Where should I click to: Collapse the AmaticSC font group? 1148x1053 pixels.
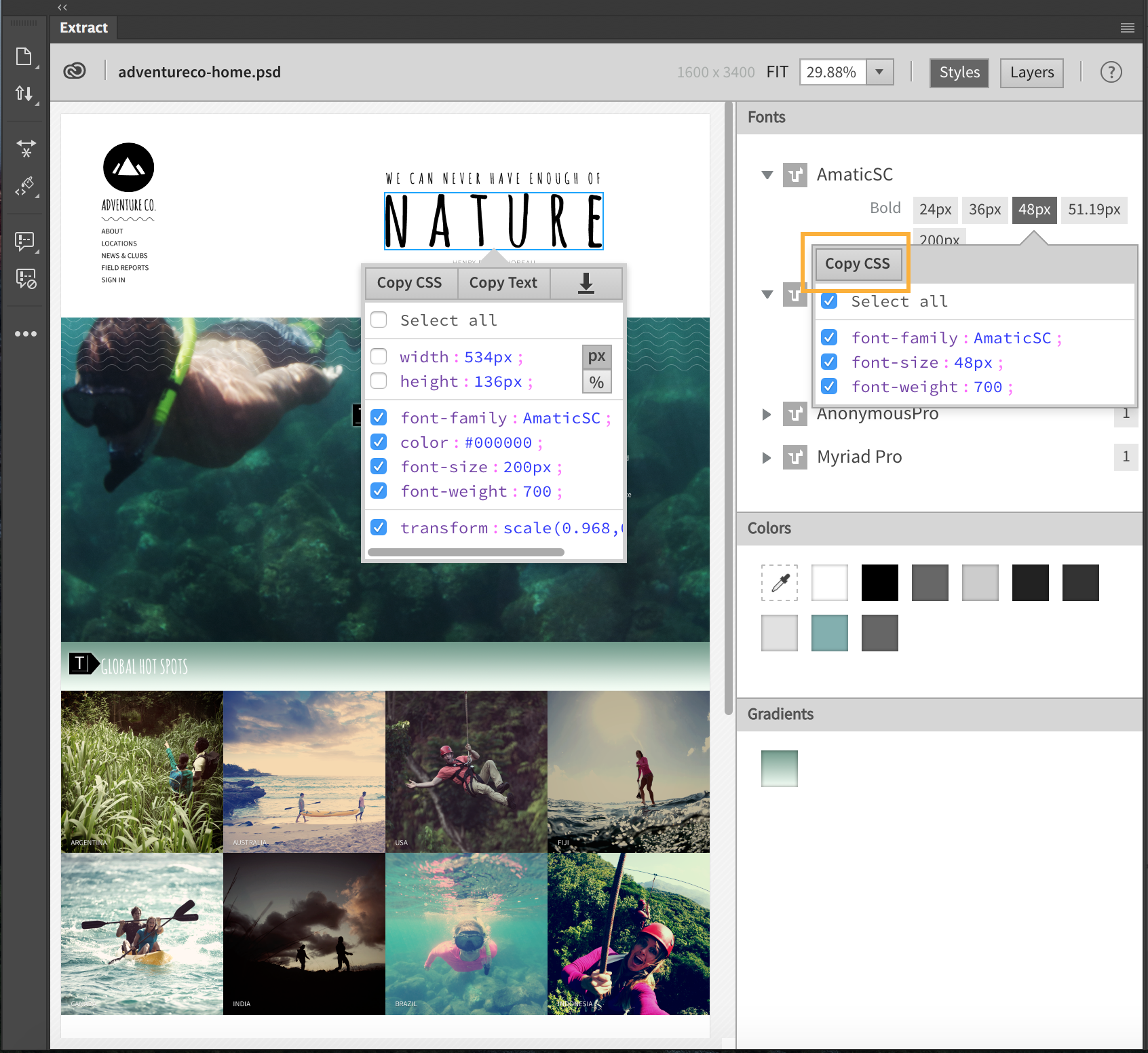[767, 175]
